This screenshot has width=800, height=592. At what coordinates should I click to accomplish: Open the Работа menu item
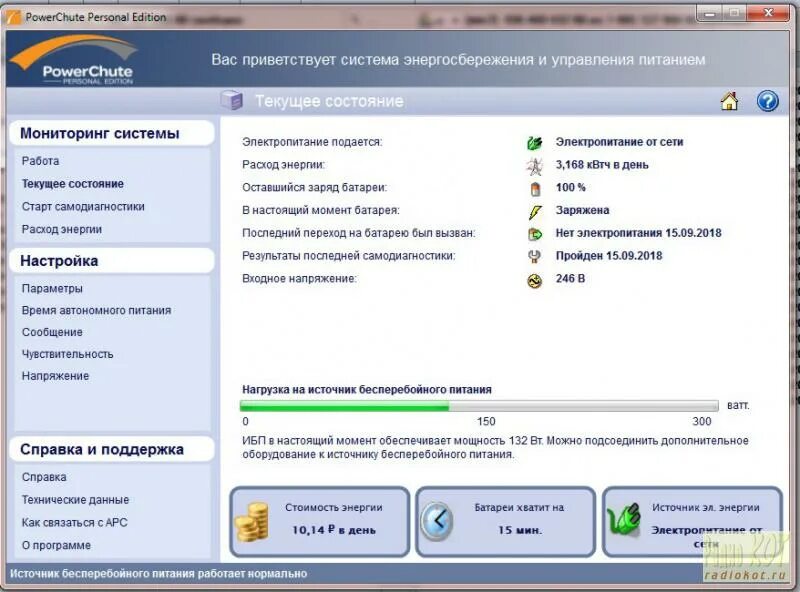40,161
